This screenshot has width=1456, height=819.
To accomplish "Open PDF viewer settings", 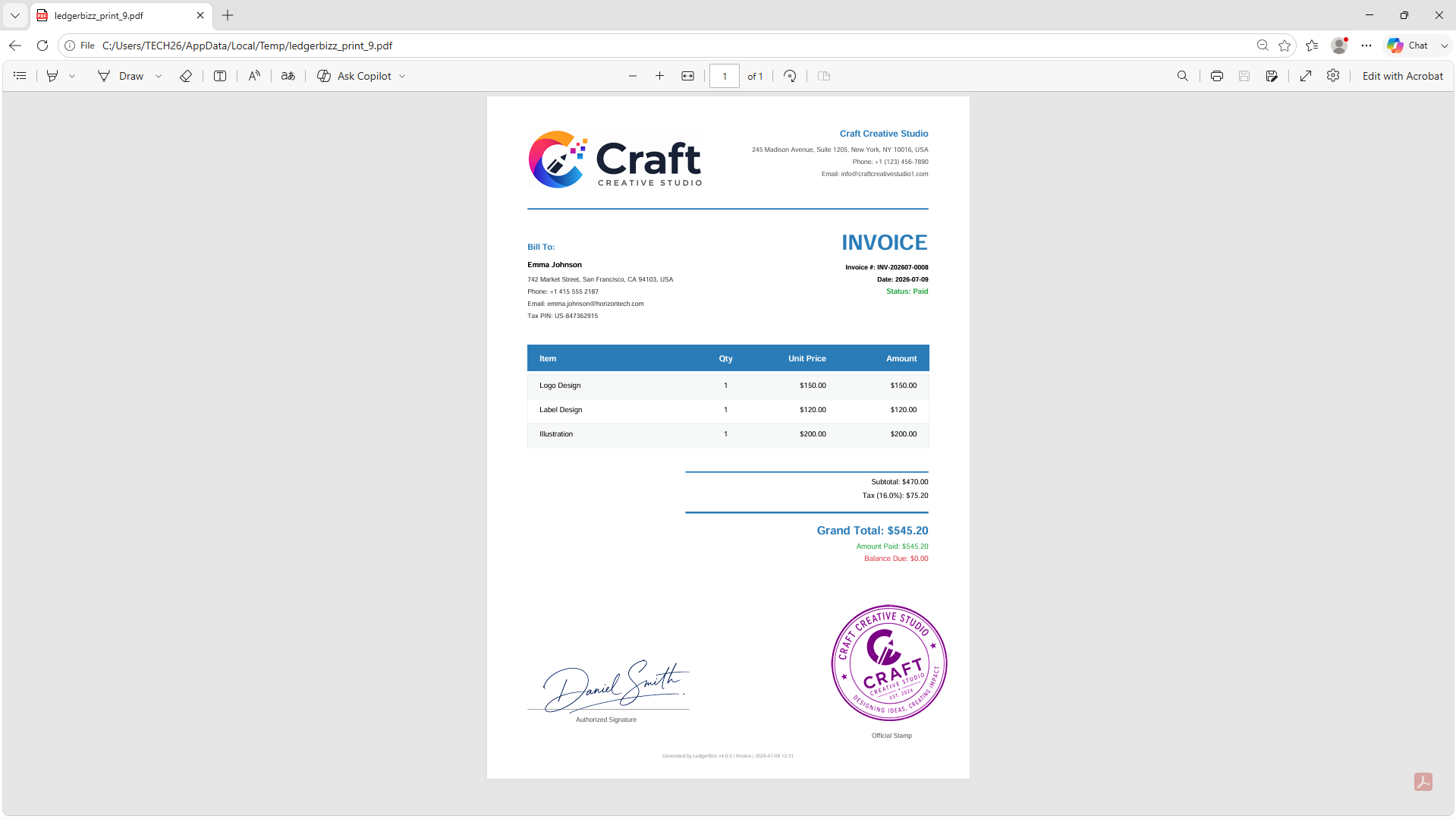I will click(1333, 76).
